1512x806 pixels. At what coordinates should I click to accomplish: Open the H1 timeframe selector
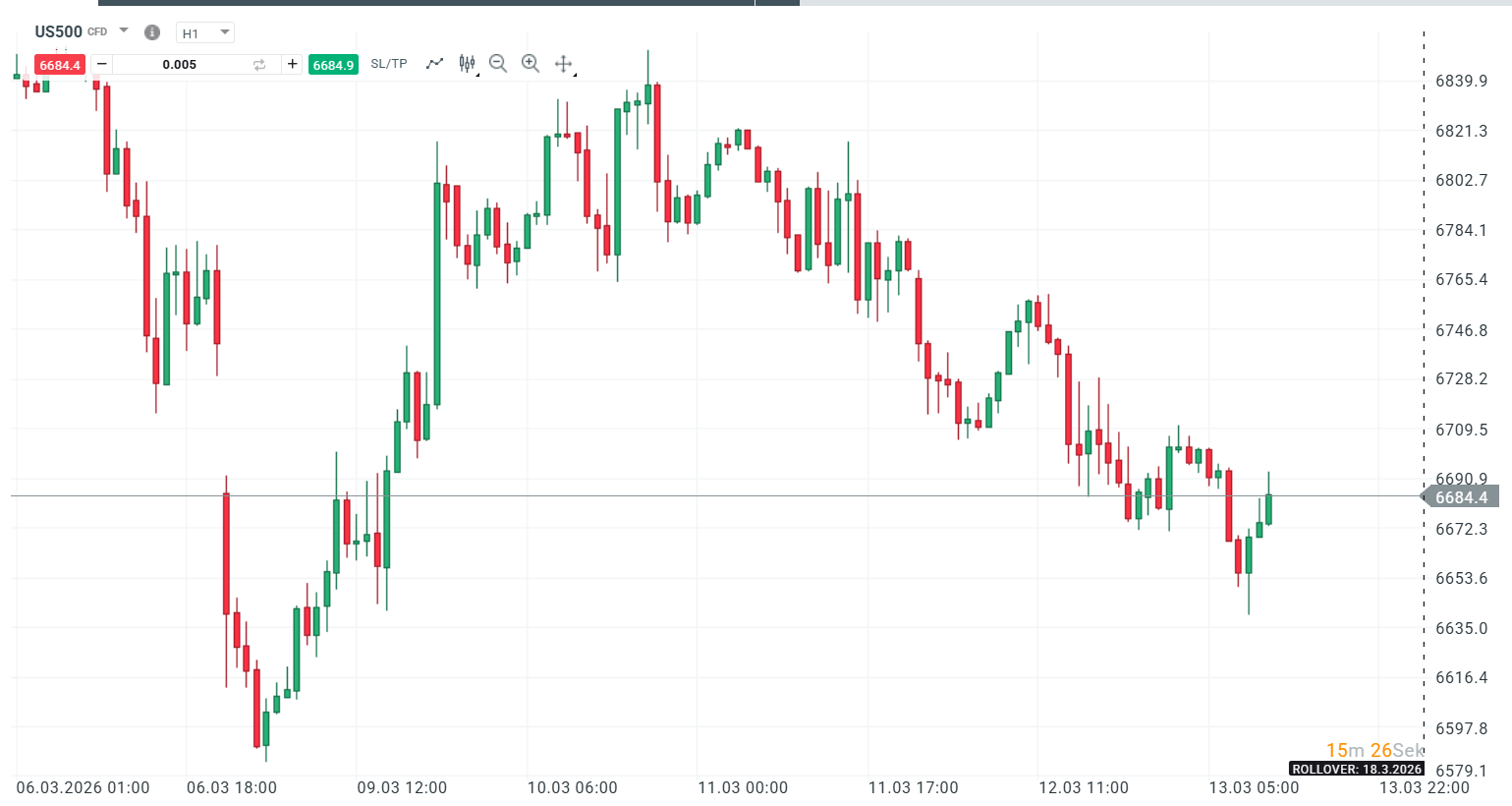[x=204, y=31]
